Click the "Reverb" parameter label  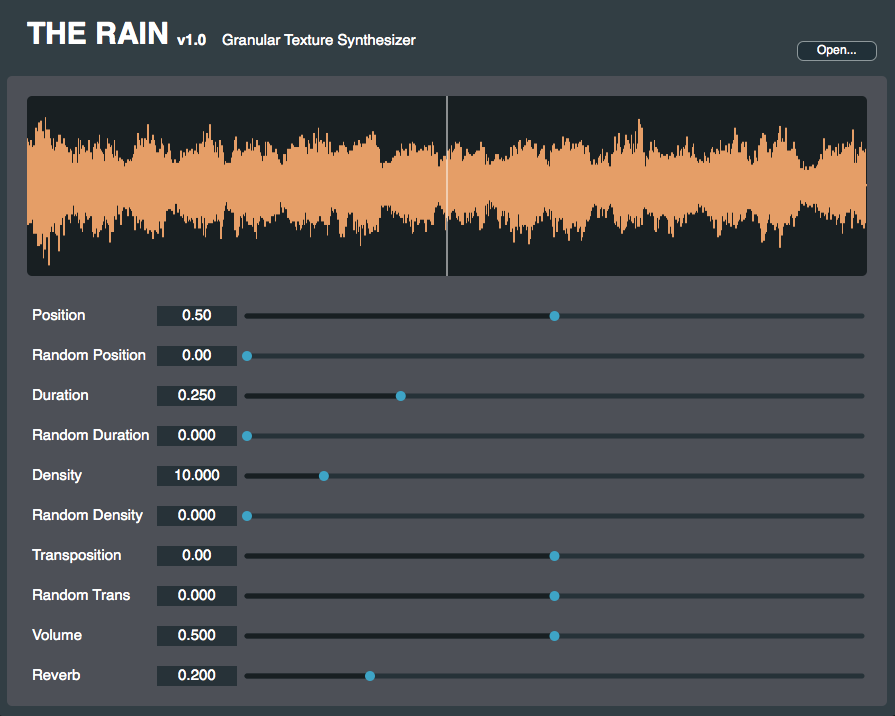[x=57, y=675]
